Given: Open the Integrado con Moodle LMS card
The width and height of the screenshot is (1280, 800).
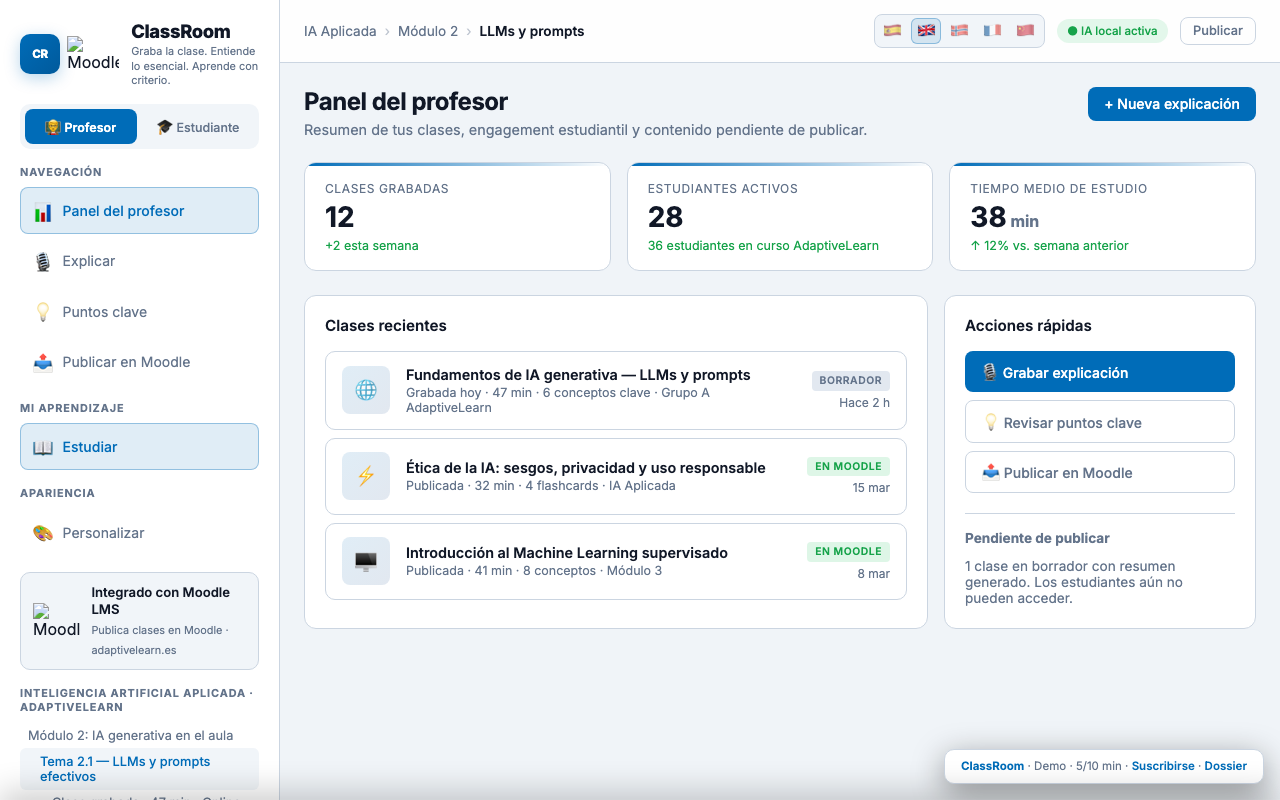Looking at the screenshot, I should tap(139, 621).
